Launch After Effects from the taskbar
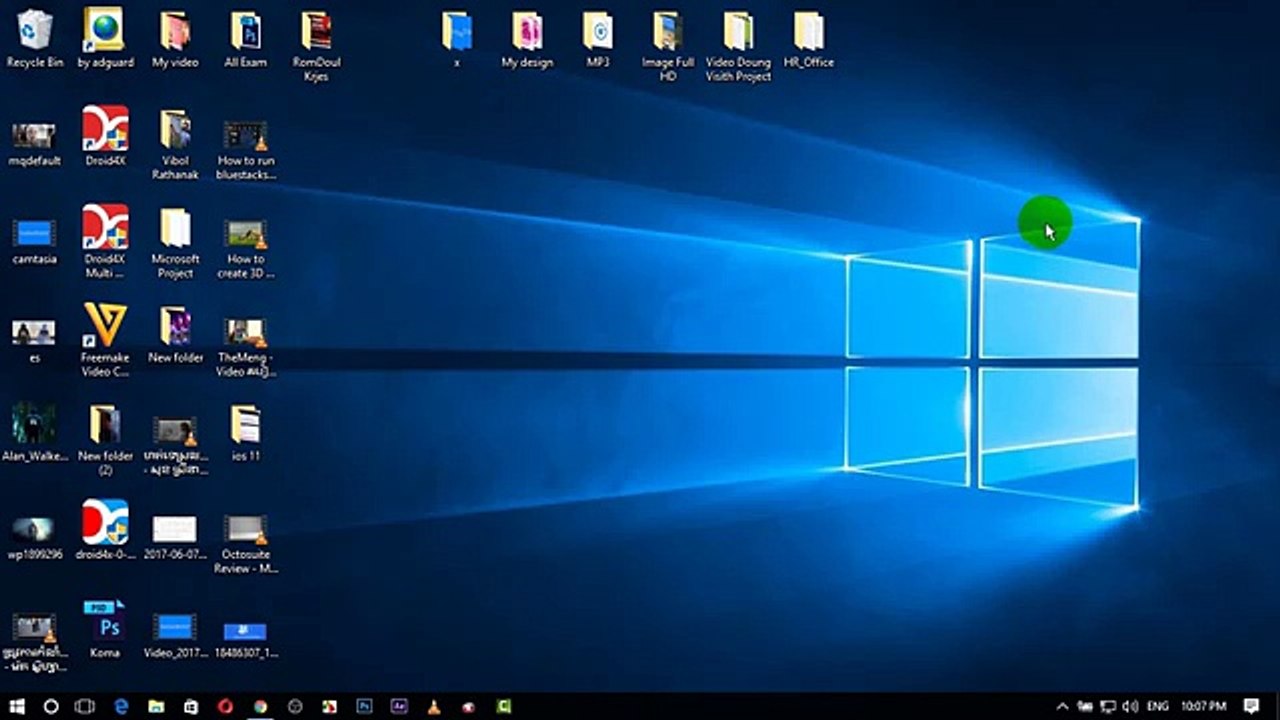1280x720 pixels. [399, 706]
